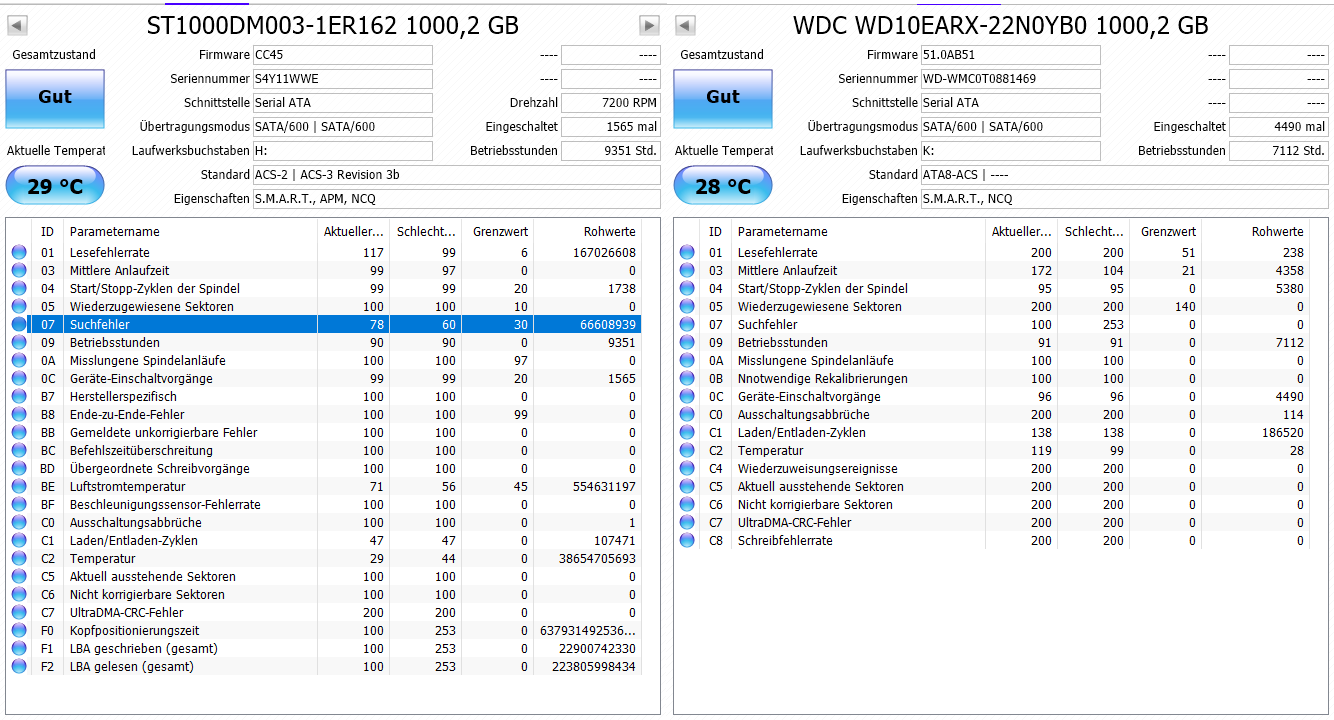Click serial number field WD-WMC0T0881469

[1011, 79]
